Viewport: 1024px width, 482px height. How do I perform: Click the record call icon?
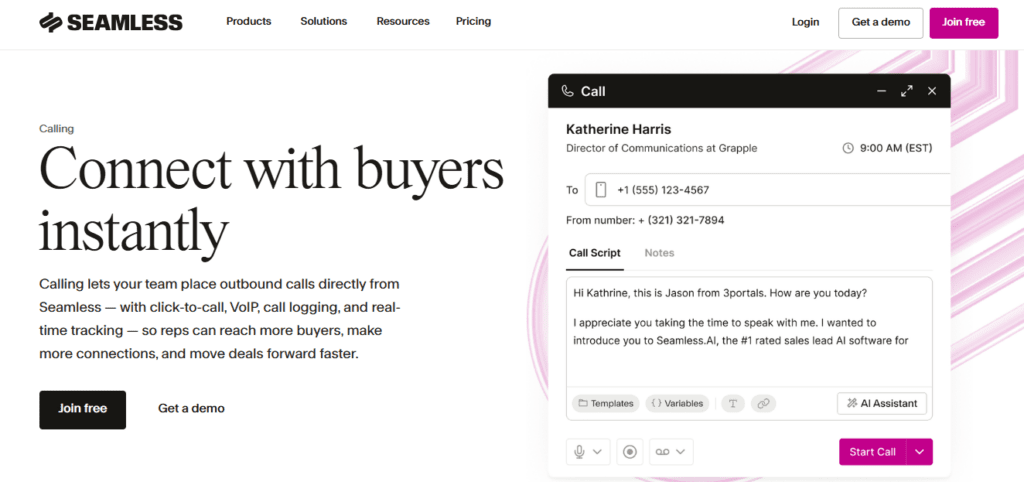629,452
